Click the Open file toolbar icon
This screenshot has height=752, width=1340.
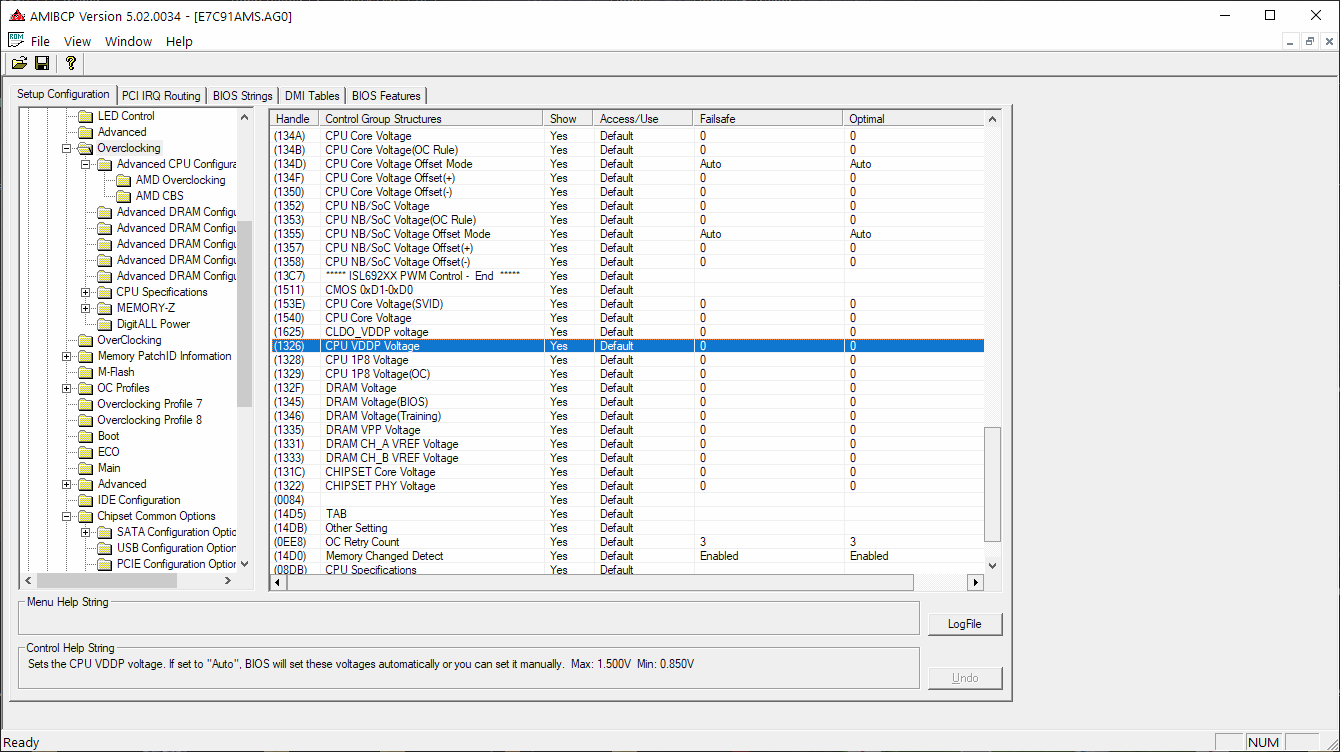click(x=19, y=63)
